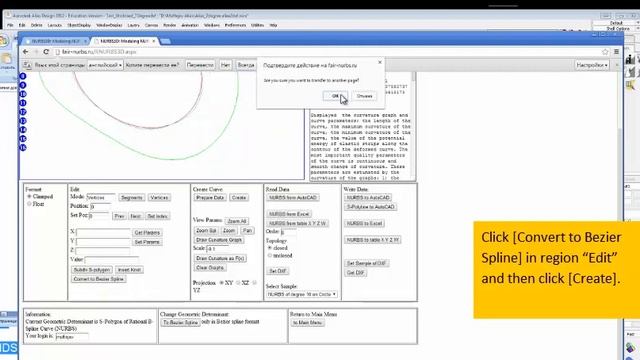Screen dimensions: 640x360
Task: Select the Float format radio button
Action: (x=29, y=204)
